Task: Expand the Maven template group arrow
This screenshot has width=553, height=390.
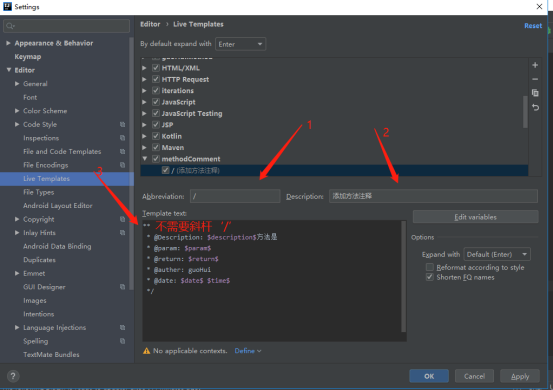Action: 145,147
